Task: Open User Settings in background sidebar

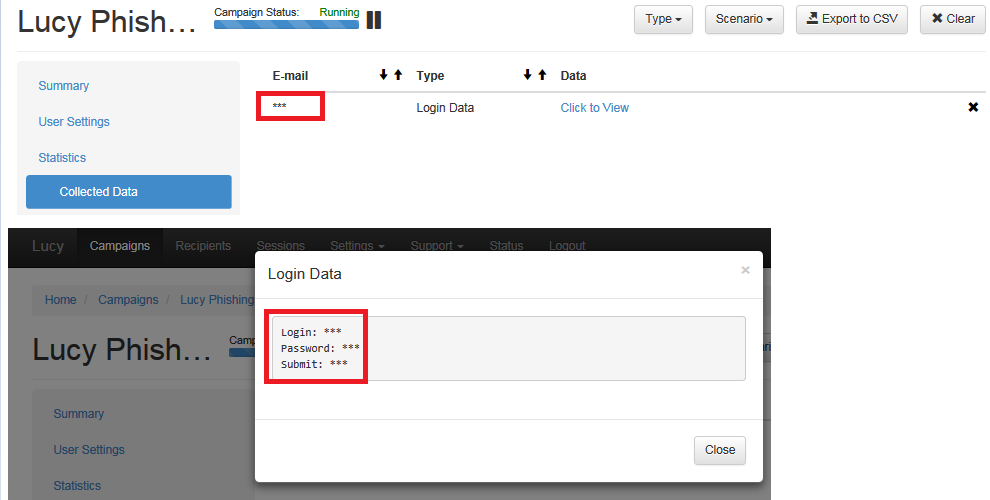Action: tap(89, 450)
